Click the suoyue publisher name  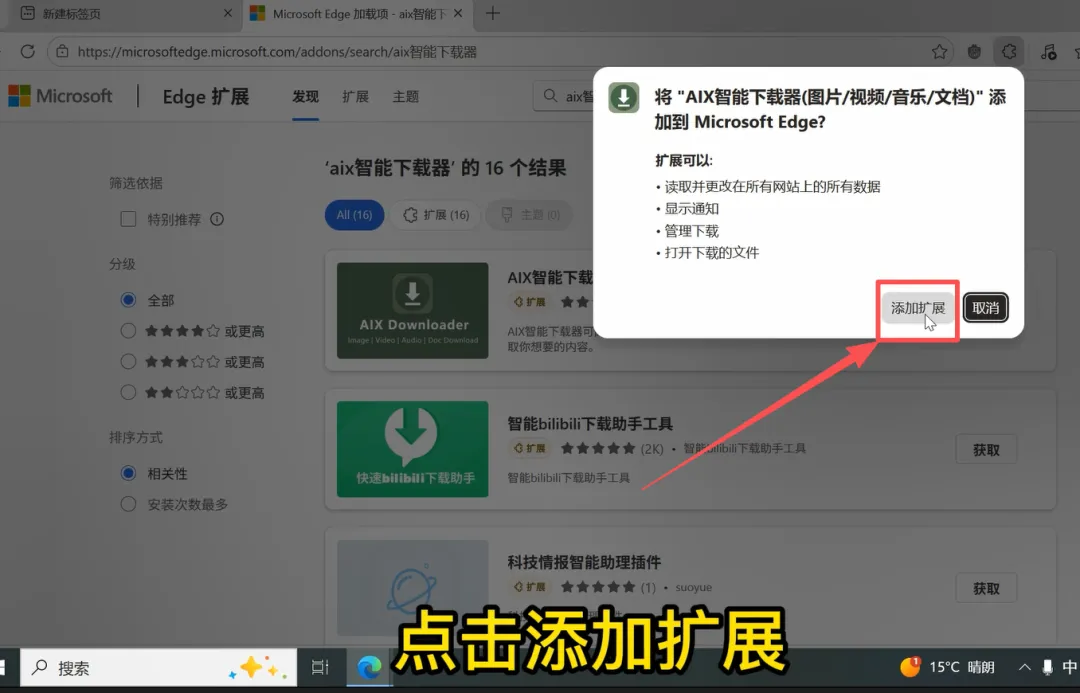tap(694, 587)
